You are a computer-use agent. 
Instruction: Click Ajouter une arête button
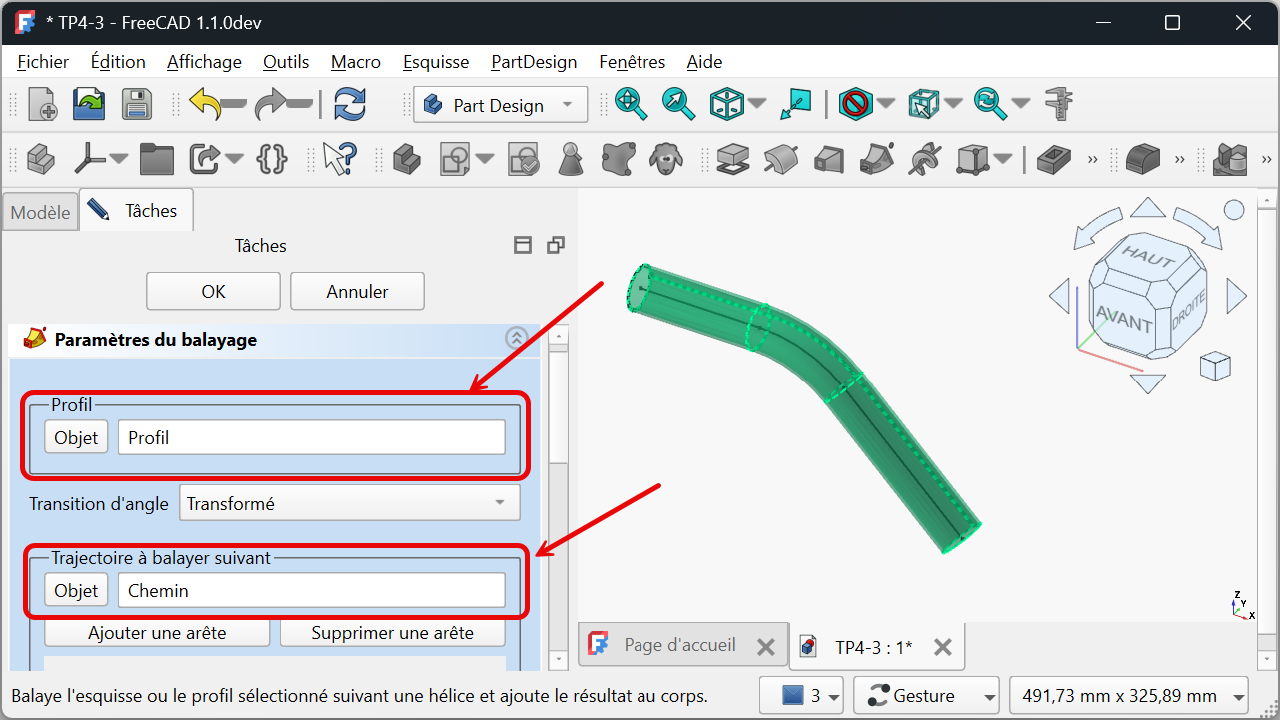coord(157,633)
